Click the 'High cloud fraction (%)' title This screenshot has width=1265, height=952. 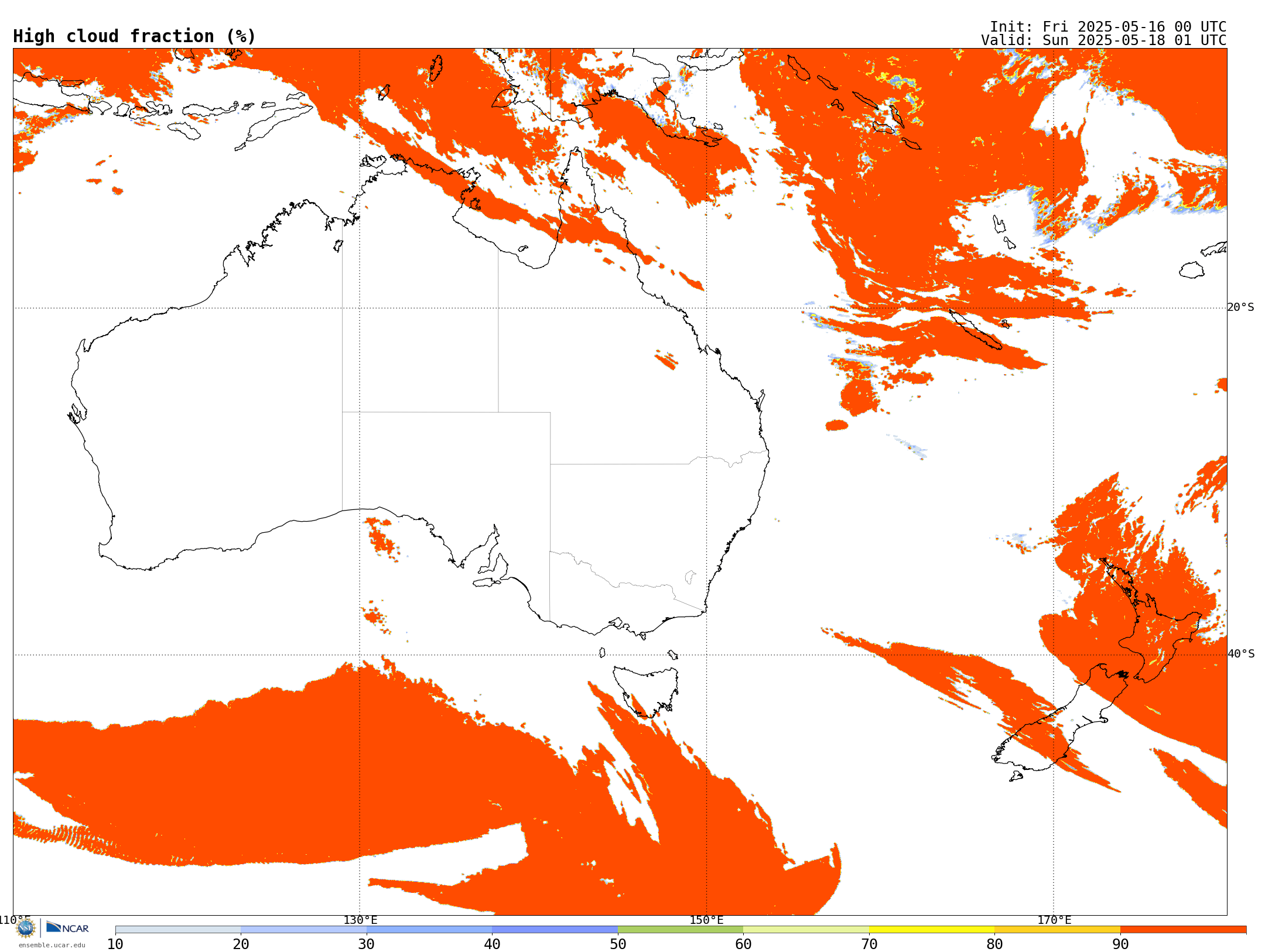[x=135, y=36]
